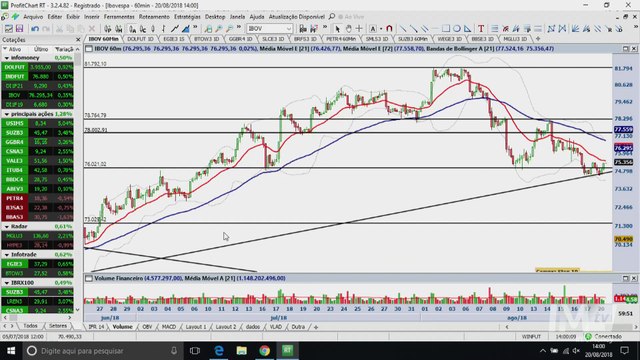The height and width of the screenshot is (360, 640).
Task: Select the PETR4 quote row
Action: 38,198
